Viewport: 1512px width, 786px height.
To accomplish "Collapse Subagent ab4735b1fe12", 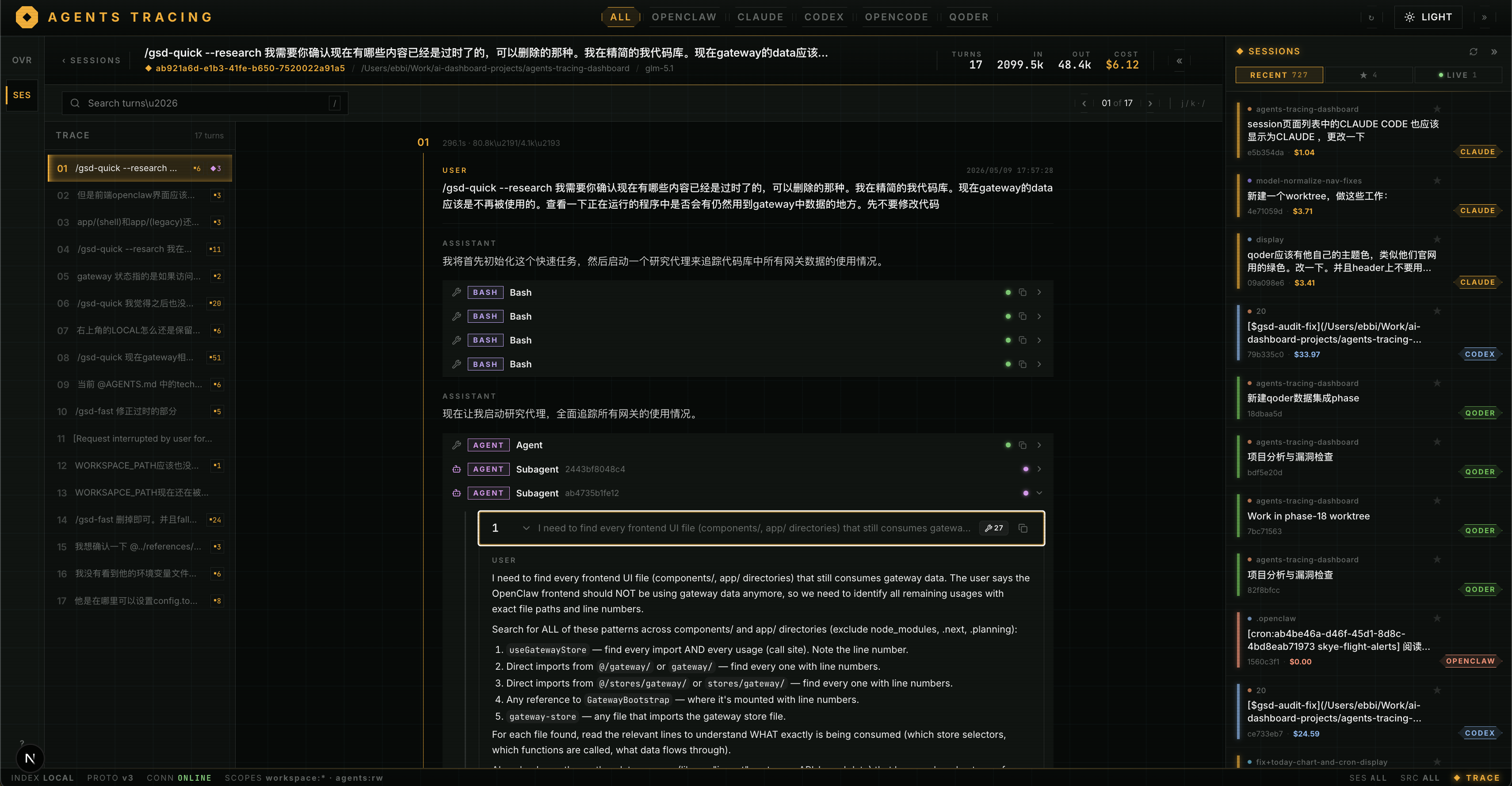I will coord(1039,493).
